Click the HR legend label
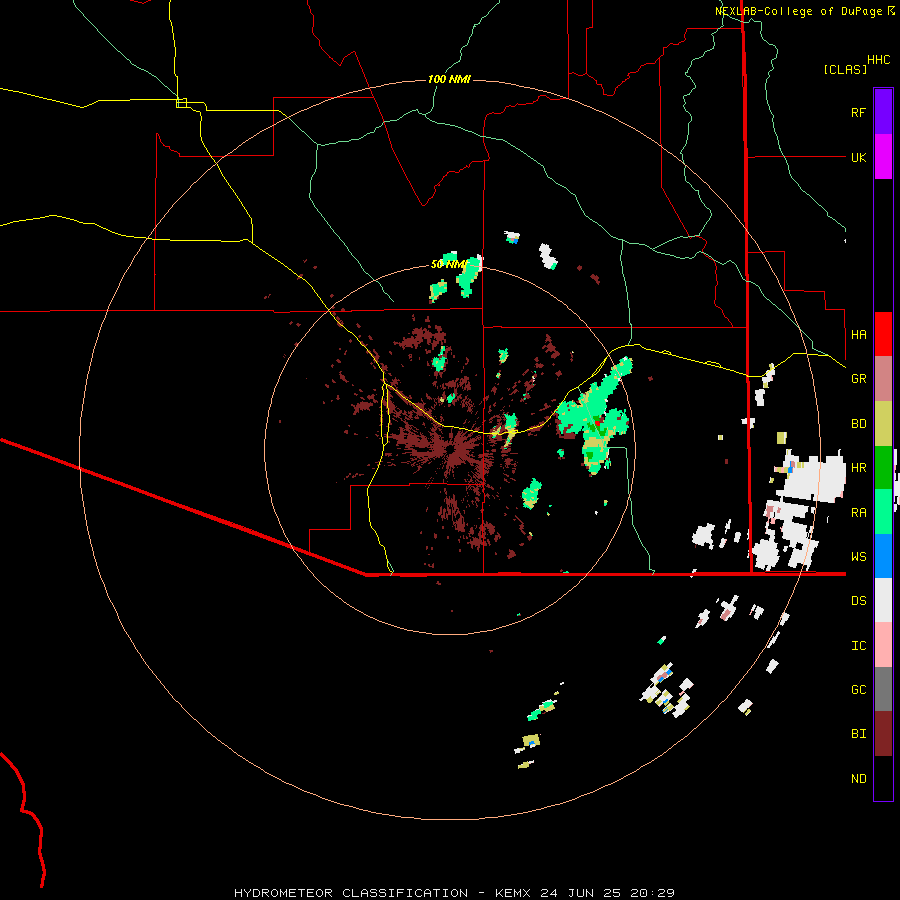The width and height of the screenshot is (900, 900). 858,468
